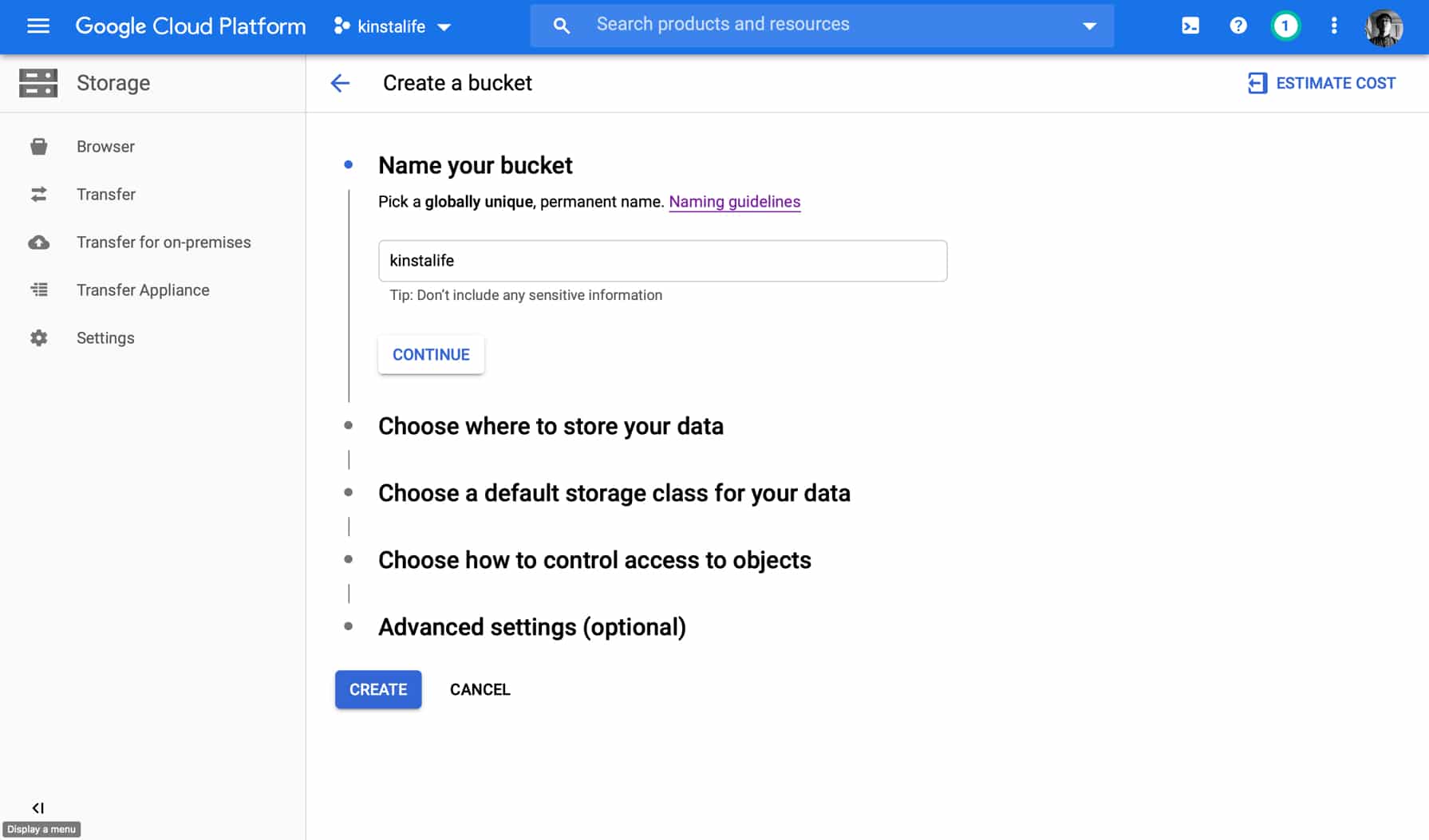Open the kinstalife project selector

point(392,26)
